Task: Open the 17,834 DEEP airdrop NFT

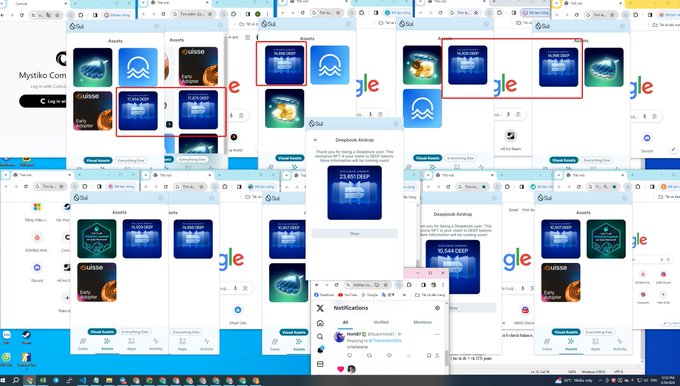Action: coord(138,110)
